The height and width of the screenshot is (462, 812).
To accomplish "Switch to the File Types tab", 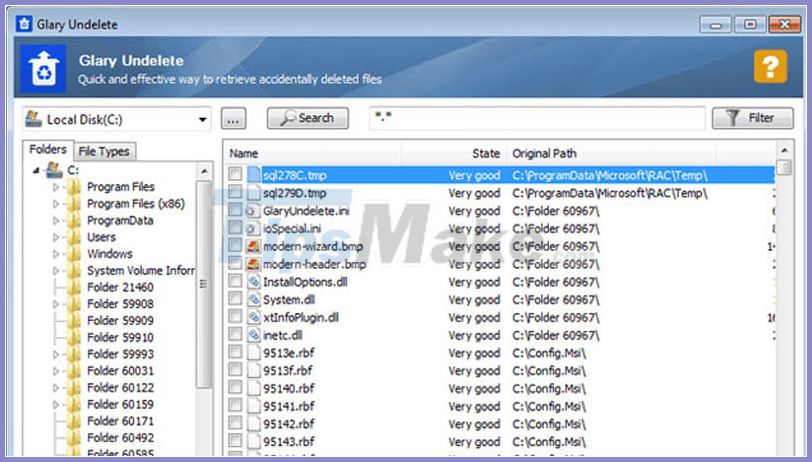I will pos(104,151).
